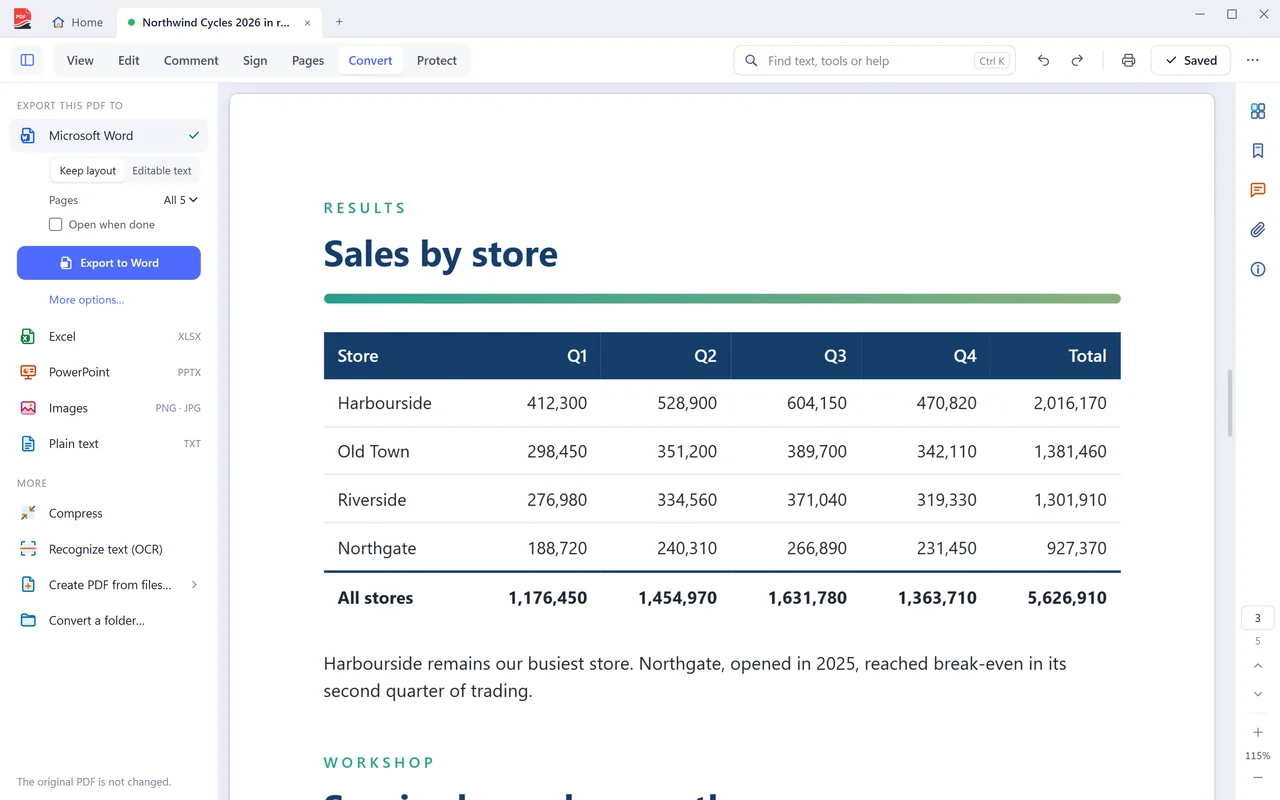Click the page number 3 box
The height and width of the screenshot is (800, 1280).
coord(1258,618)
